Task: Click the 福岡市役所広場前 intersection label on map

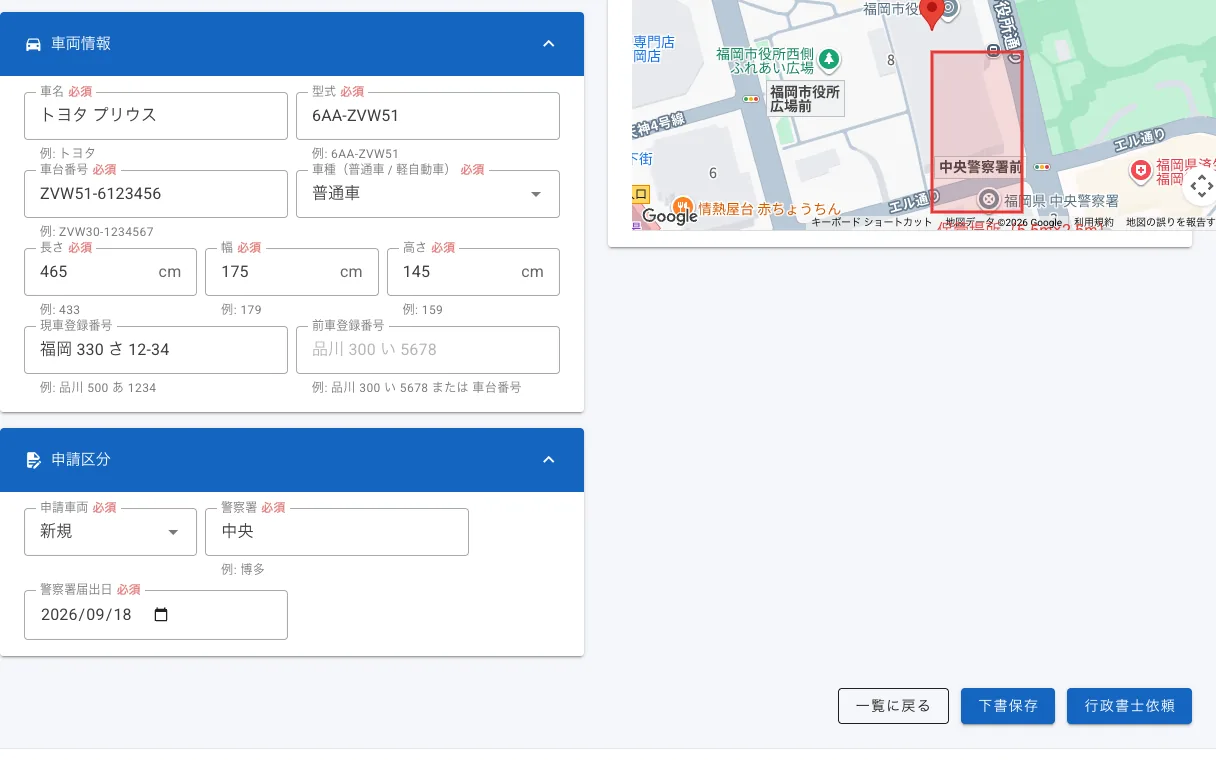Action: [x=805, y=98]
